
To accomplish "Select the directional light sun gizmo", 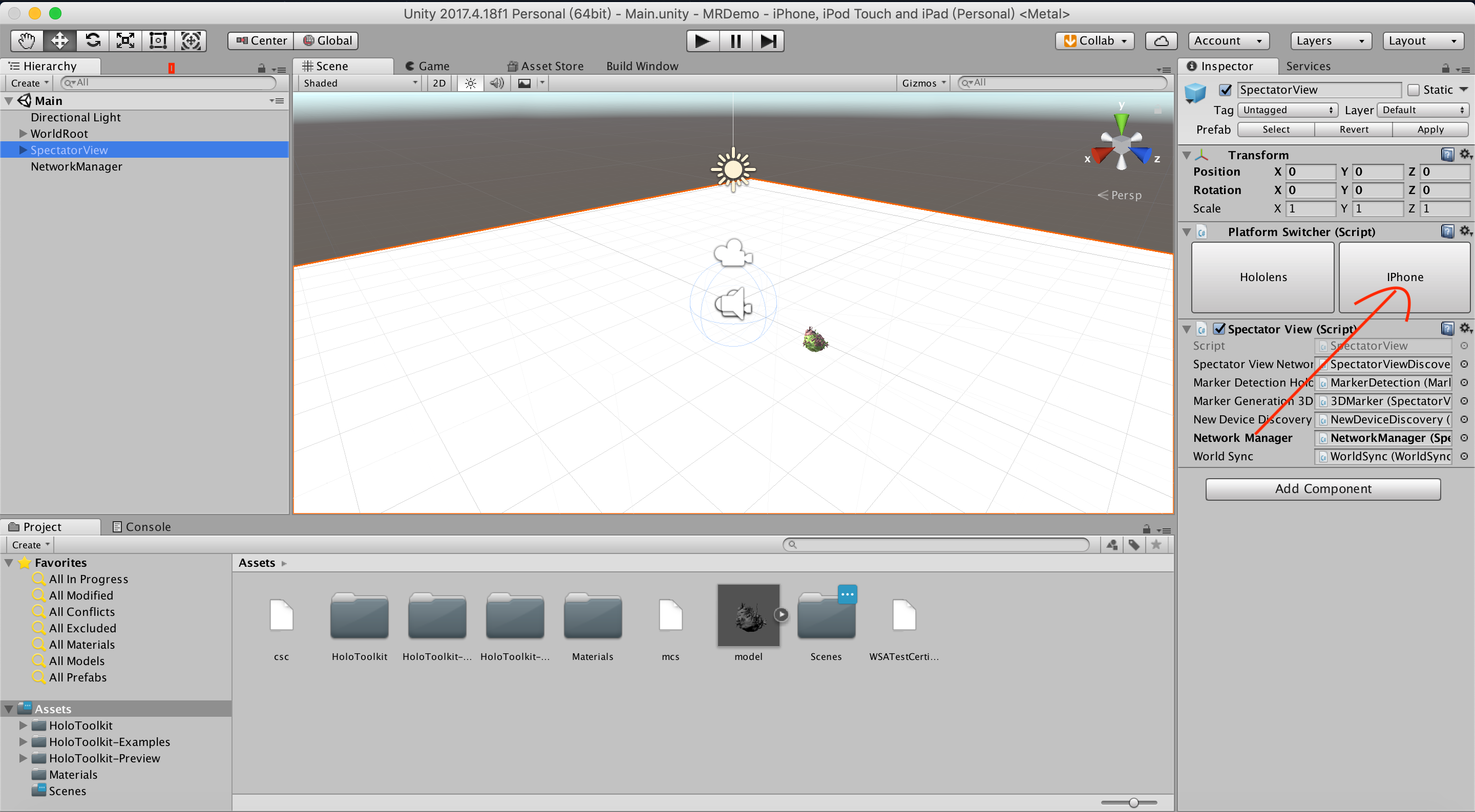I will pos(733,169).
